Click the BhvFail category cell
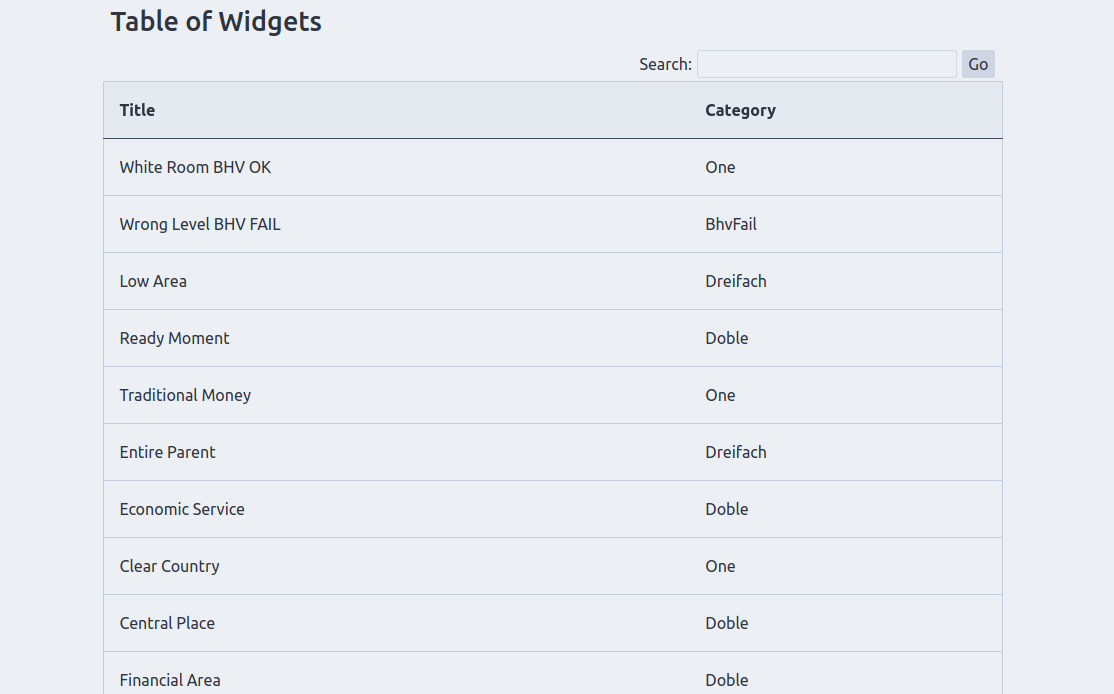This screenshot has height=694, width=1114. pos(730,224)
